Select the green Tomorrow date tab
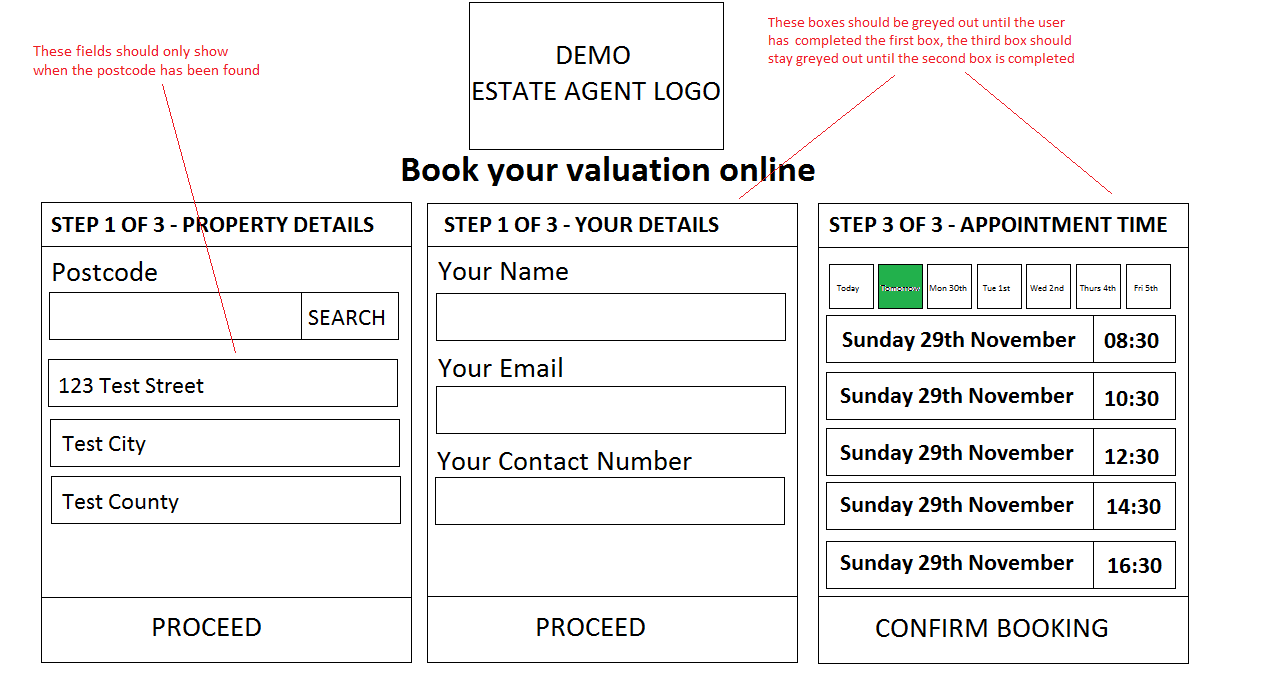1268x676 pixels. point(900,287)
